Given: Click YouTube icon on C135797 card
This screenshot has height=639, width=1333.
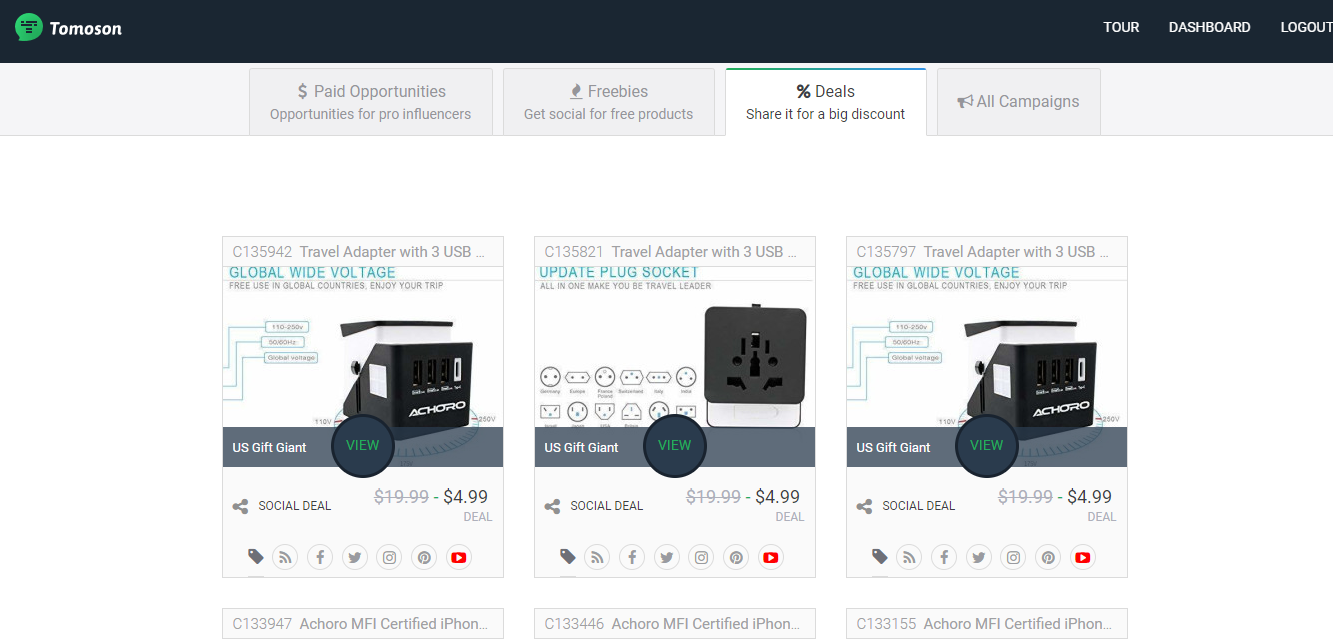Looking at the screenshot, I should (1082, 558).
